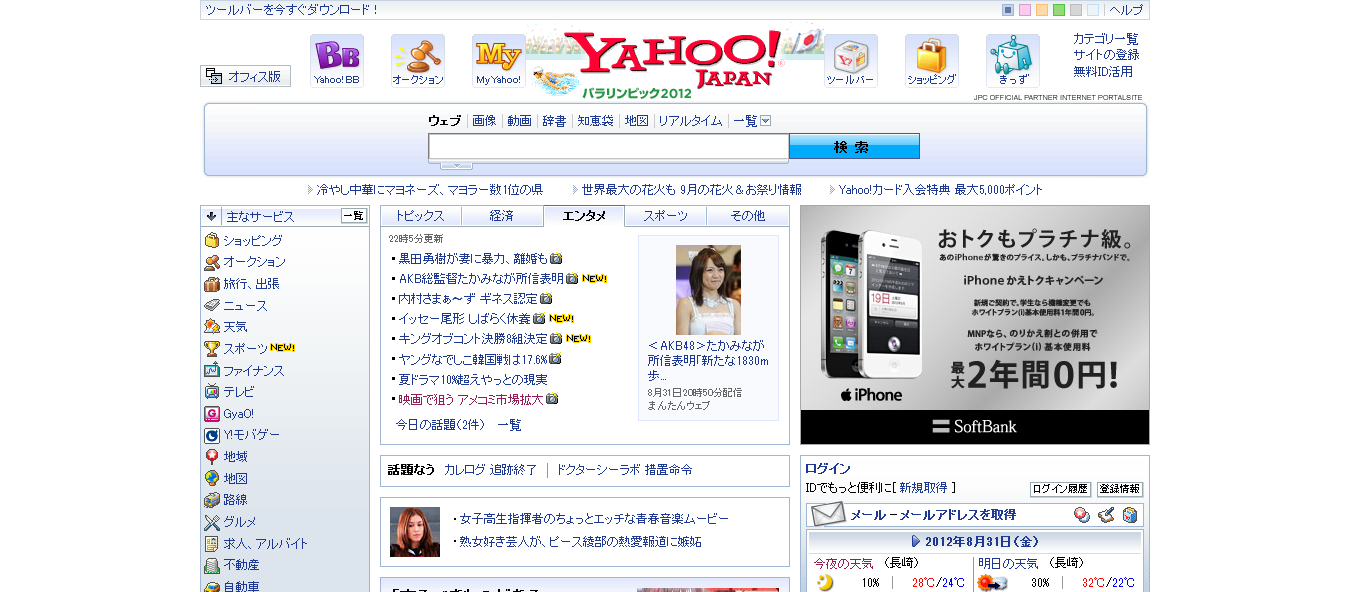
Task: Open the ツールバー icon in header
Action: click(851, 61)
